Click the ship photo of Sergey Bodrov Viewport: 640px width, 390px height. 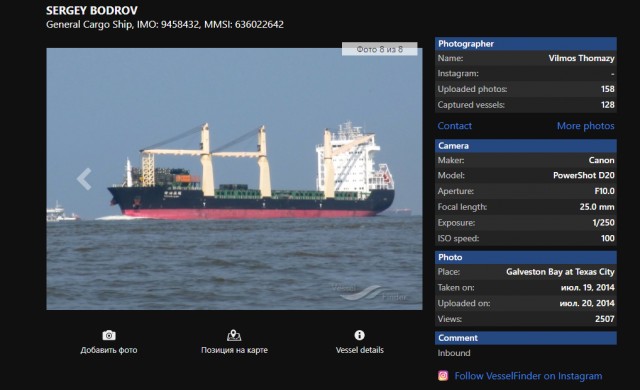234,179
